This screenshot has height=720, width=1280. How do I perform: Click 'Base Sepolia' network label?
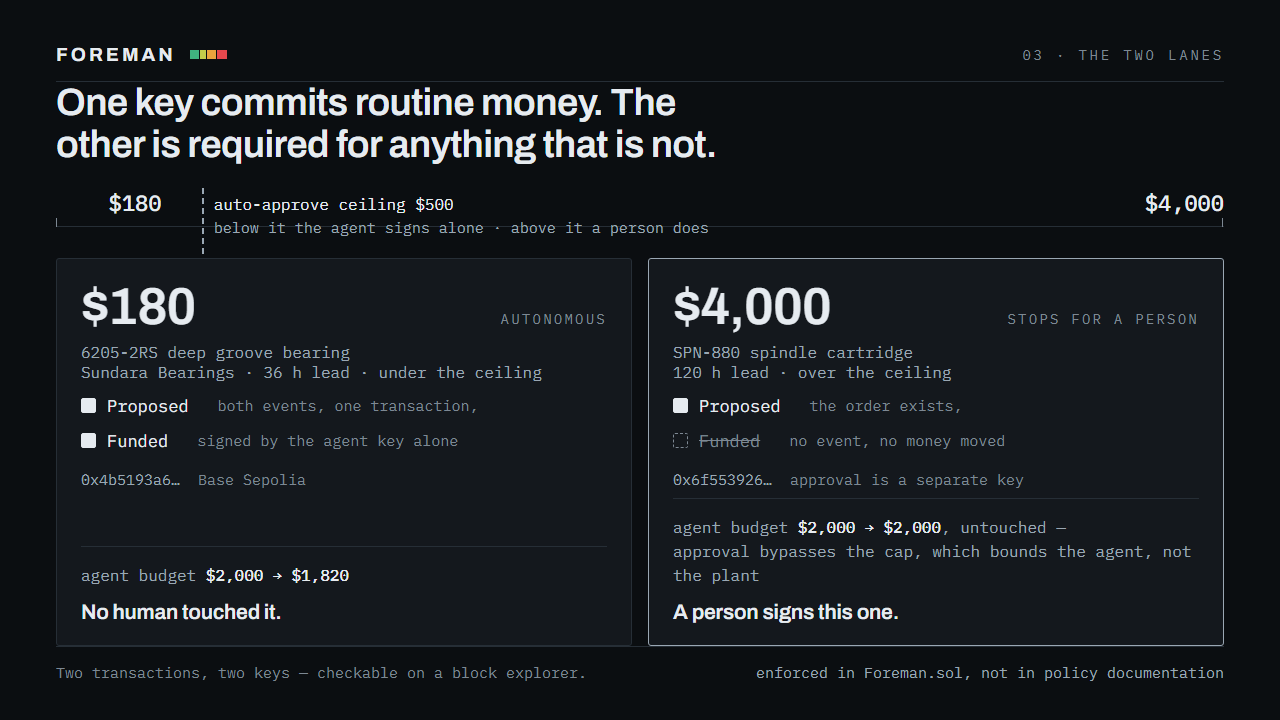pos(252,480)
